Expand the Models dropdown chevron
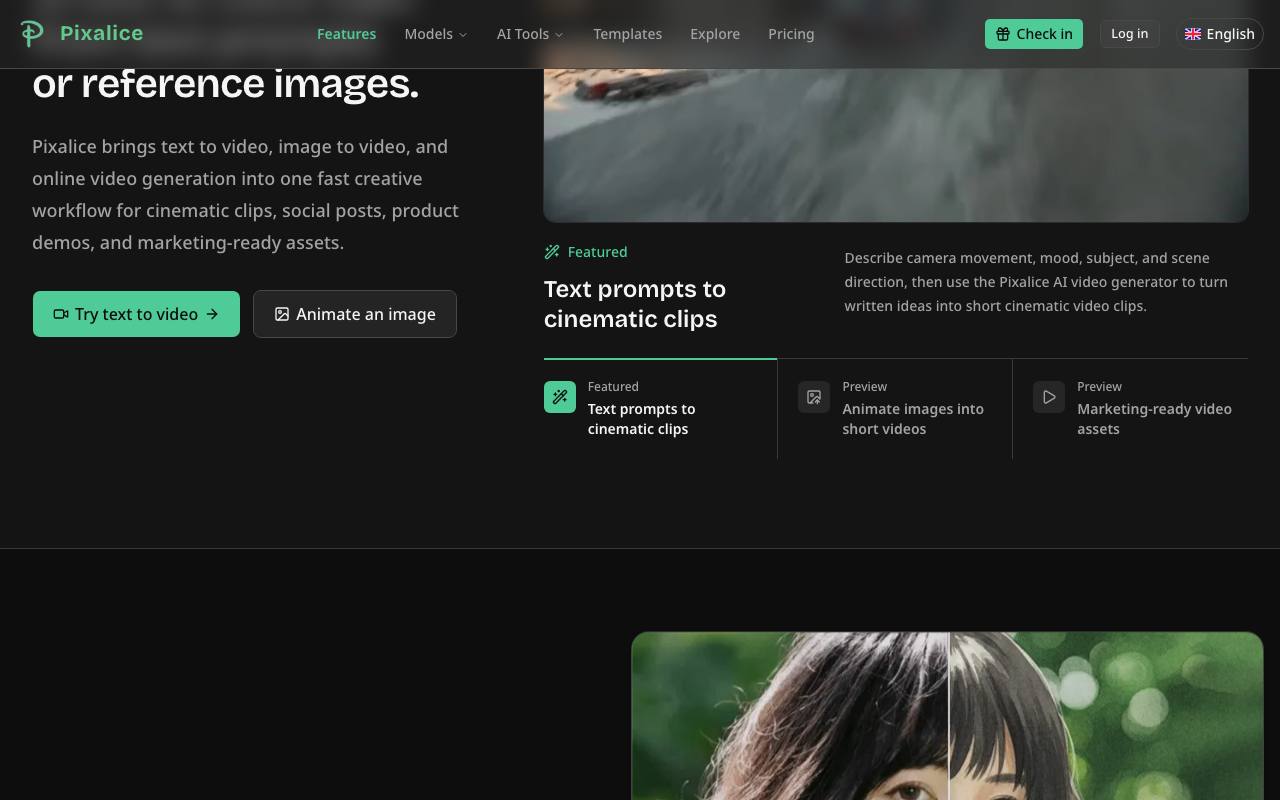 click(x=463, y=35)
